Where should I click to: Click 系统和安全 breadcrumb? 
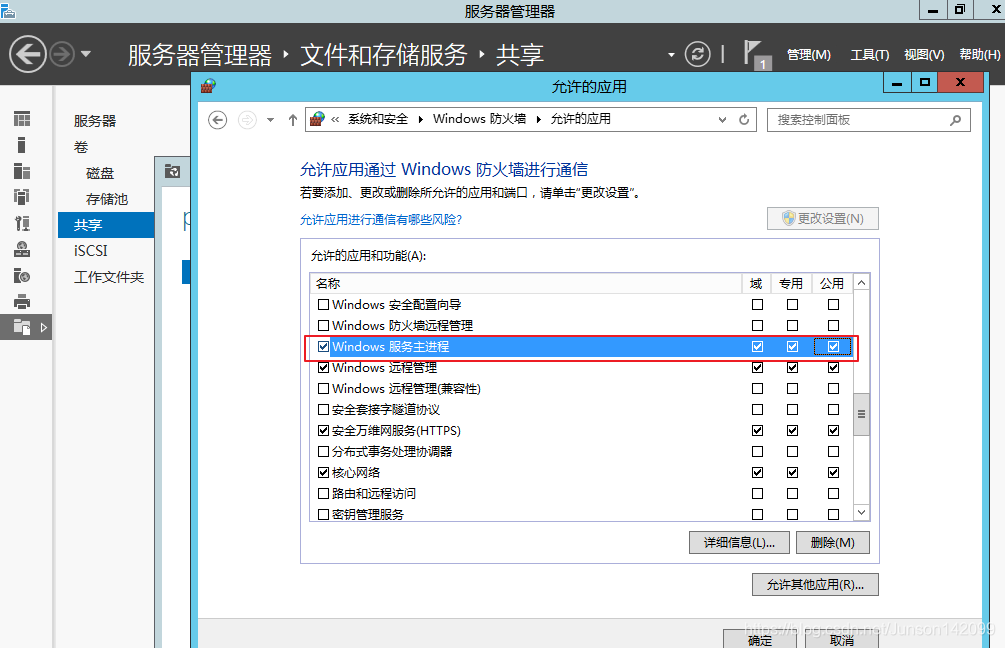[x=378, y=119]
